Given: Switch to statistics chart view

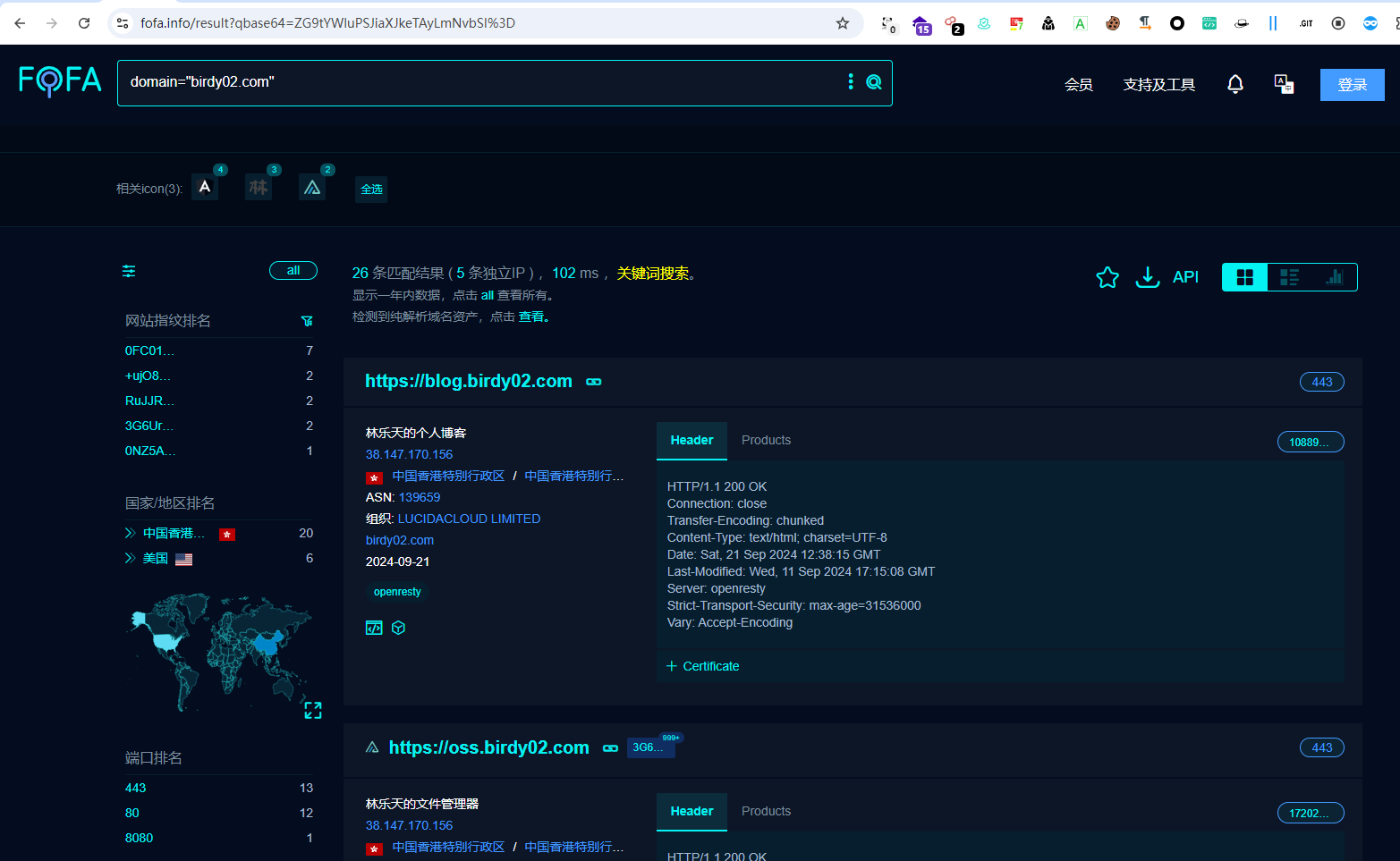Looking at the screenshot, I should pos(1334,277).
